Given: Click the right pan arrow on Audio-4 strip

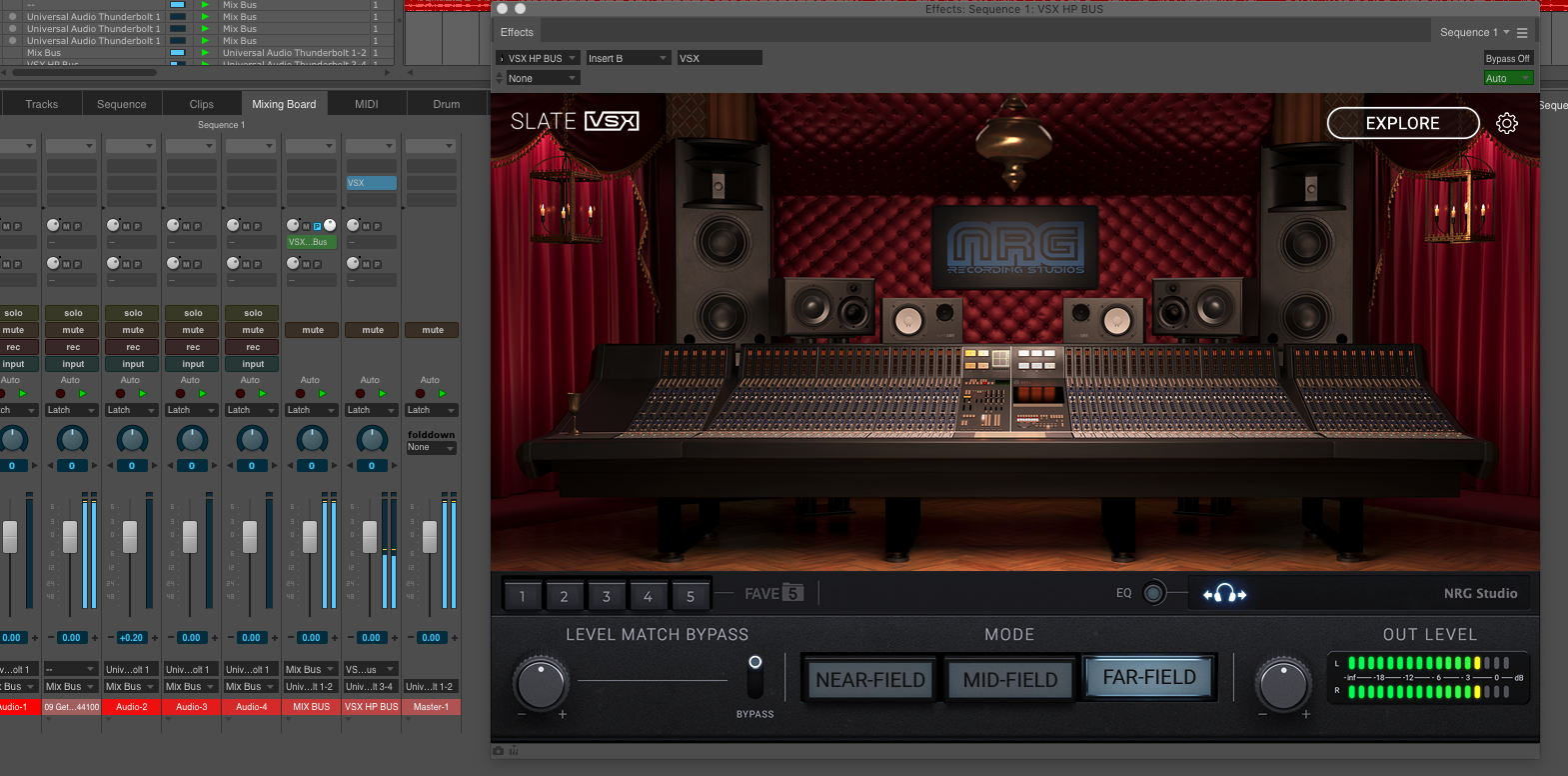Looking at the screenshot, I should coord(274,466).
